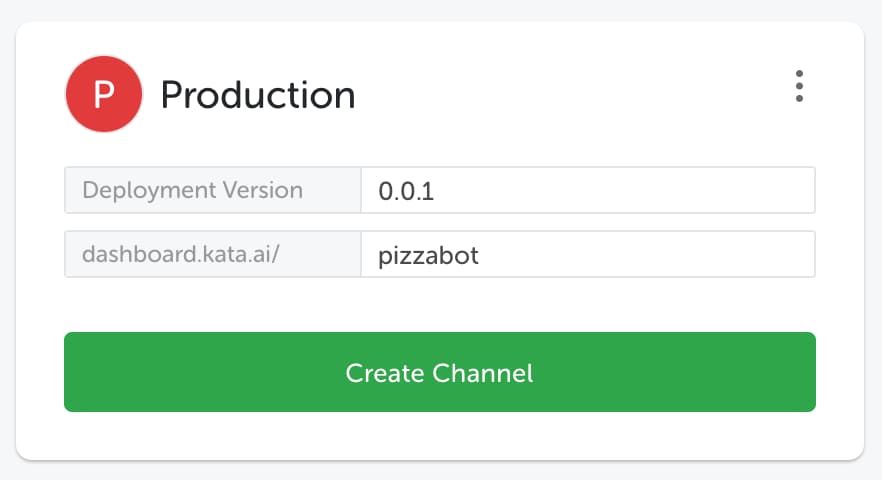The width and height of the screenshot is (882, 480).
Task: Click the red P avatar icon
Action: tap(104, 94)
